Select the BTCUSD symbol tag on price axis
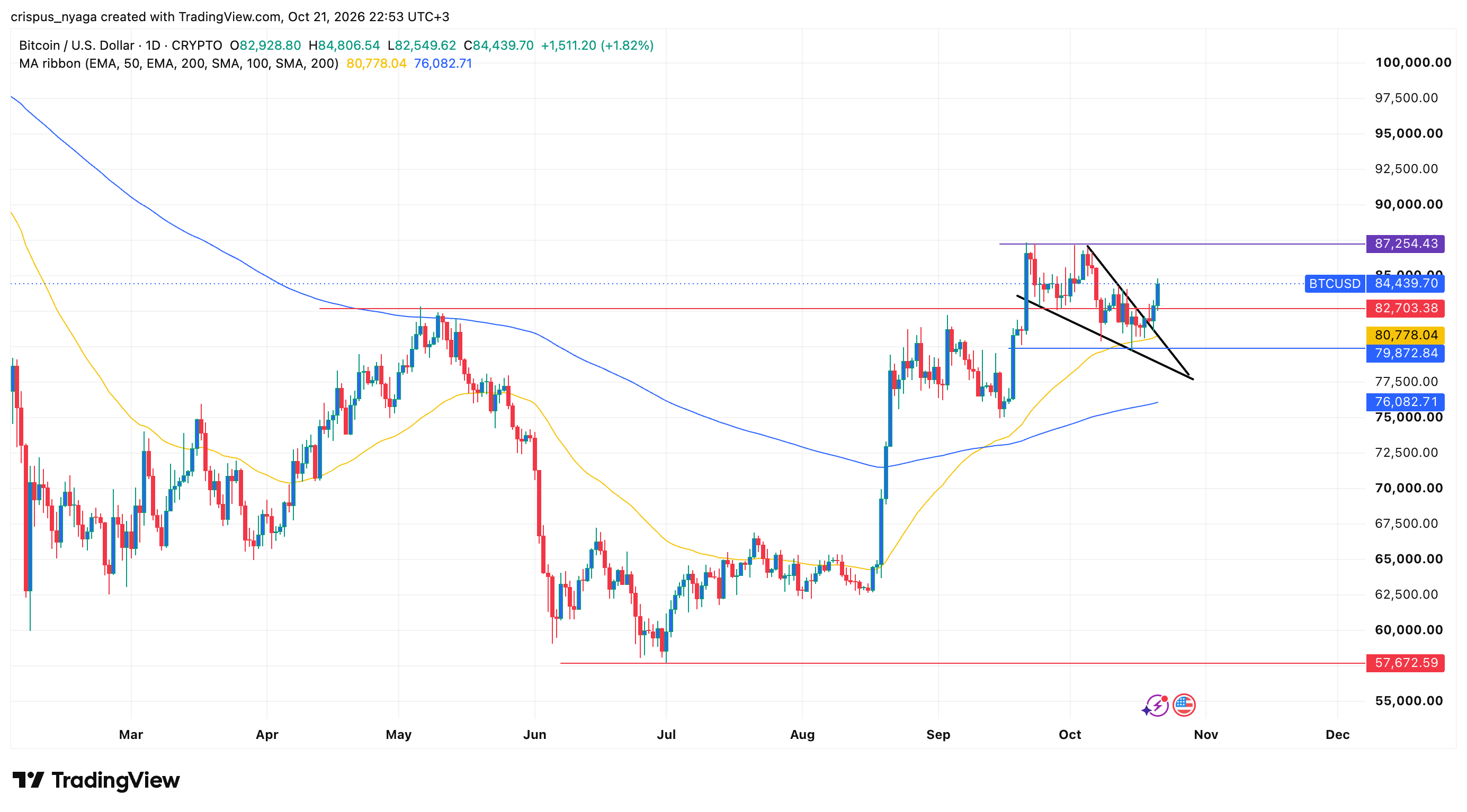The image size is (1467, 812). [1334, 283]
